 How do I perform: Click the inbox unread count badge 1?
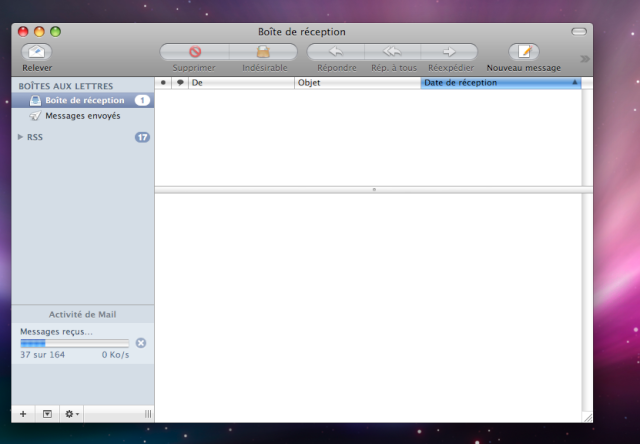click(x=142, y=100)
